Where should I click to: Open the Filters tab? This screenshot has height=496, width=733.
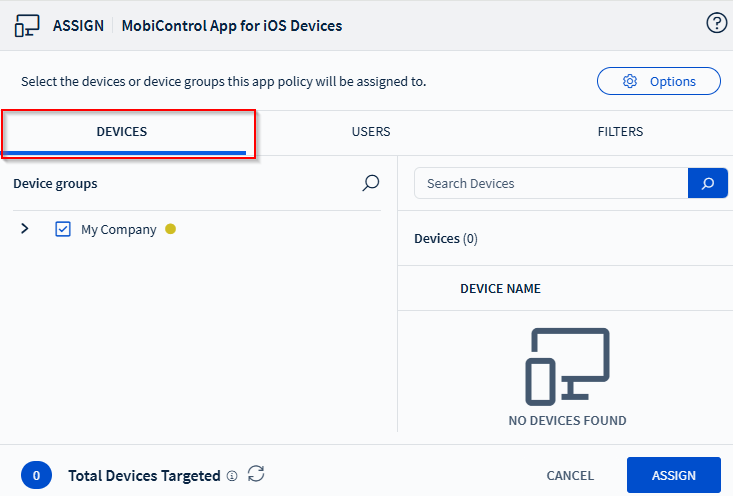click(x=620, y=132)
